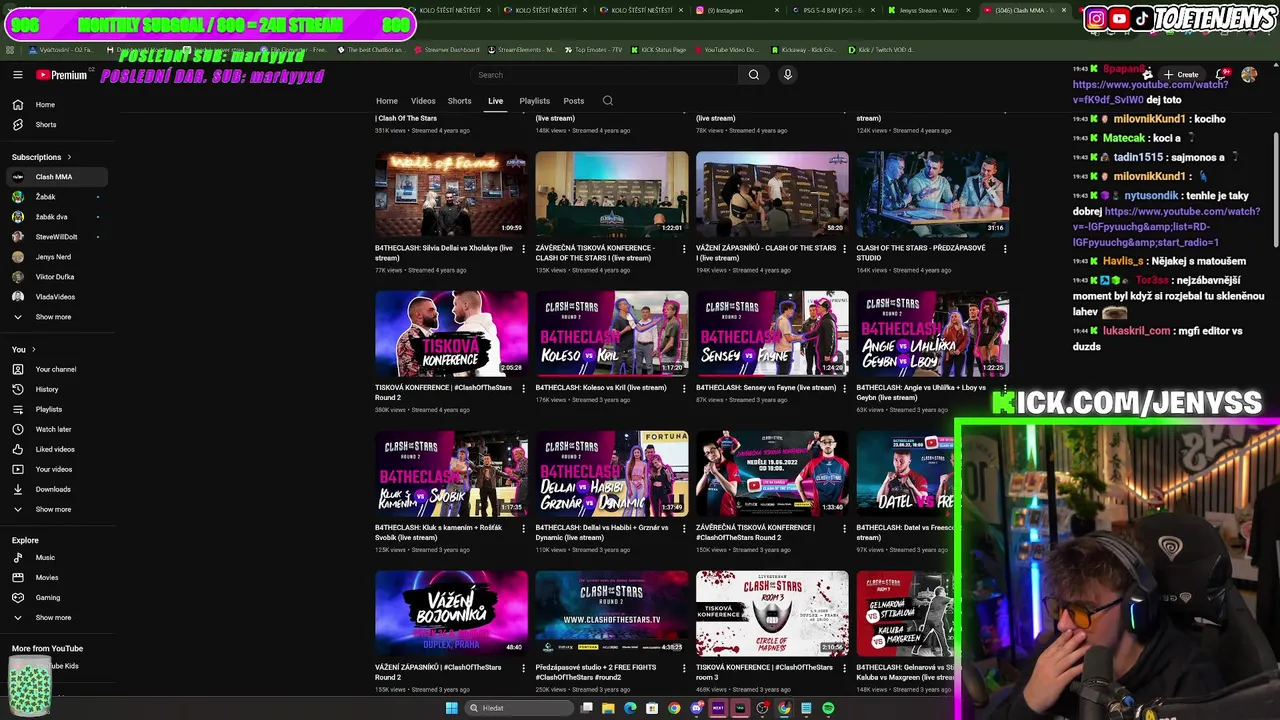The height and width of the screenshot is (720, 1280).
Task: Click the YouTube Premium logo
Action: 62,75
